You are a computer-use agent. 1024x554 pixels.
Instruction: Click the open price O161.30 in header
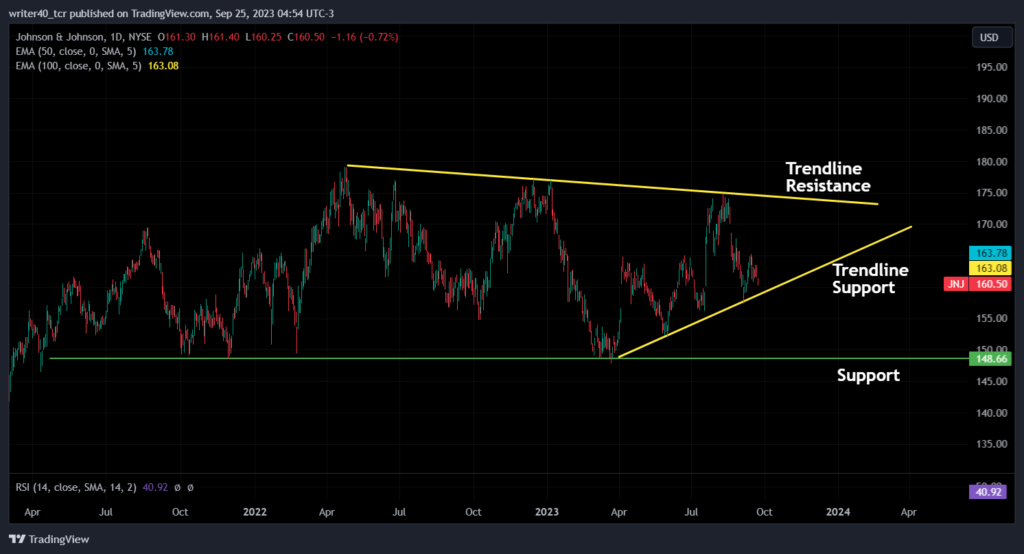pos(176,37)
